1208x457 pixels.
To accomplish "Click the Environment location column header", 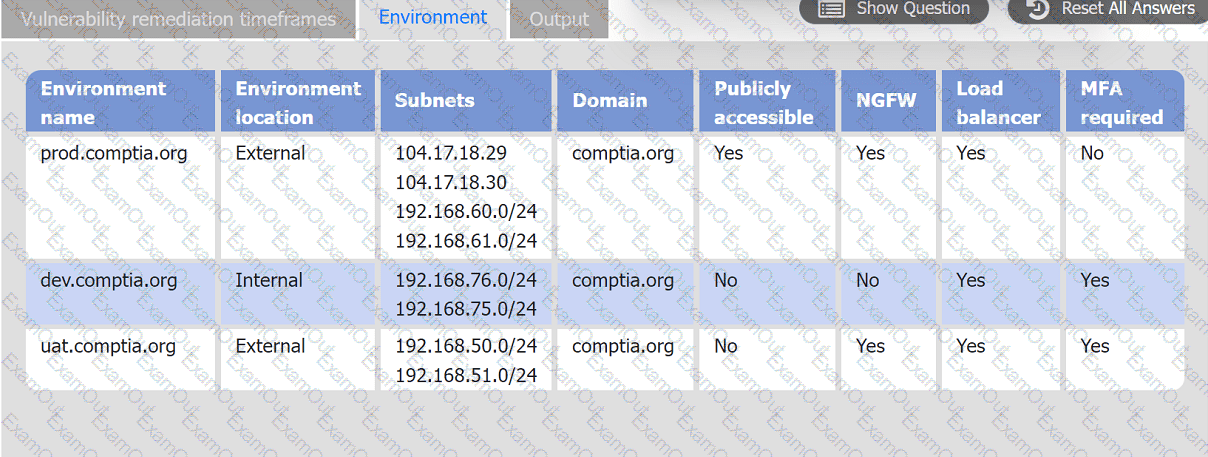I will (x=297, y=102).
